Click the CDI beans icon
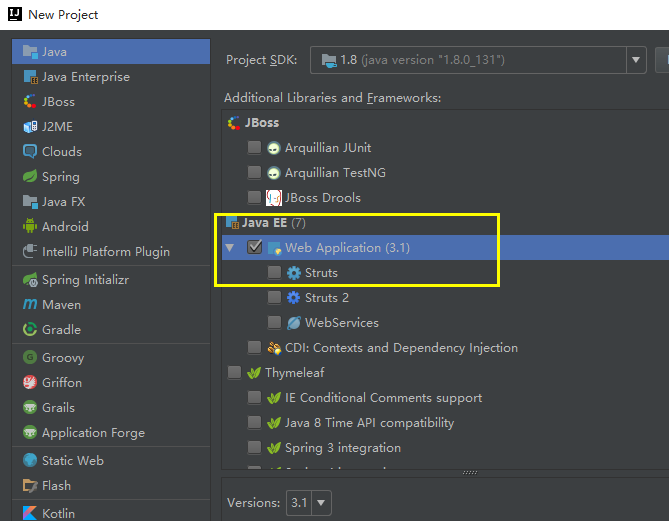 point(274,348)
